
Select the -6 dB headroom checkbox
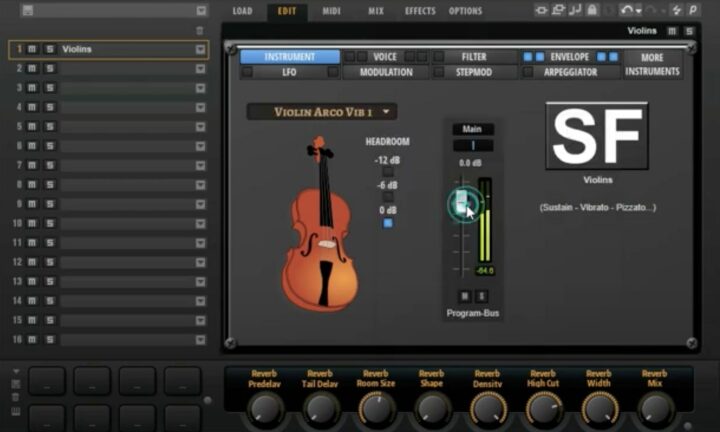click(388, 197)
